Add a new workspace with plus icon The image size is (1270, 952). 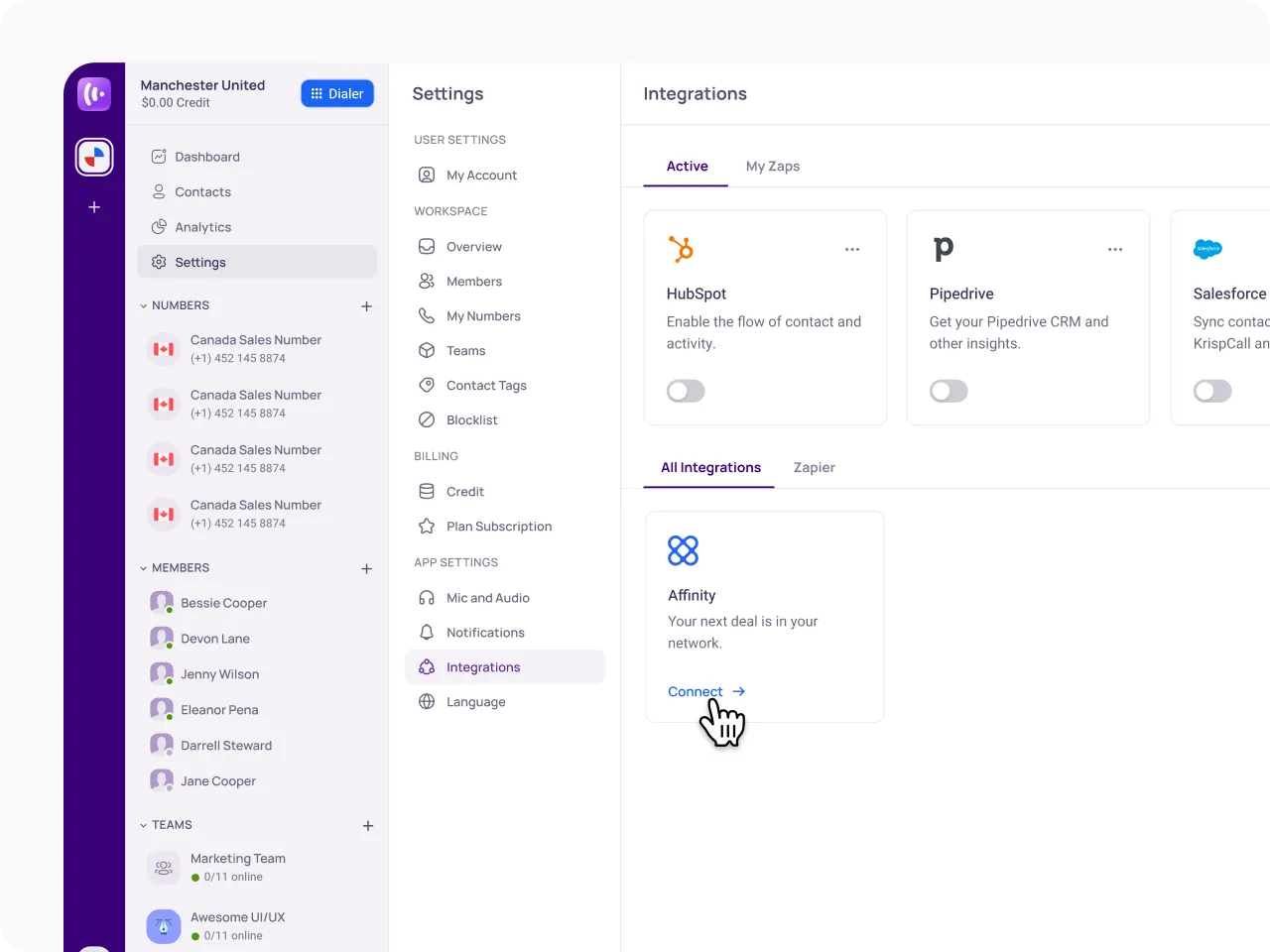(x=94, y=207)
